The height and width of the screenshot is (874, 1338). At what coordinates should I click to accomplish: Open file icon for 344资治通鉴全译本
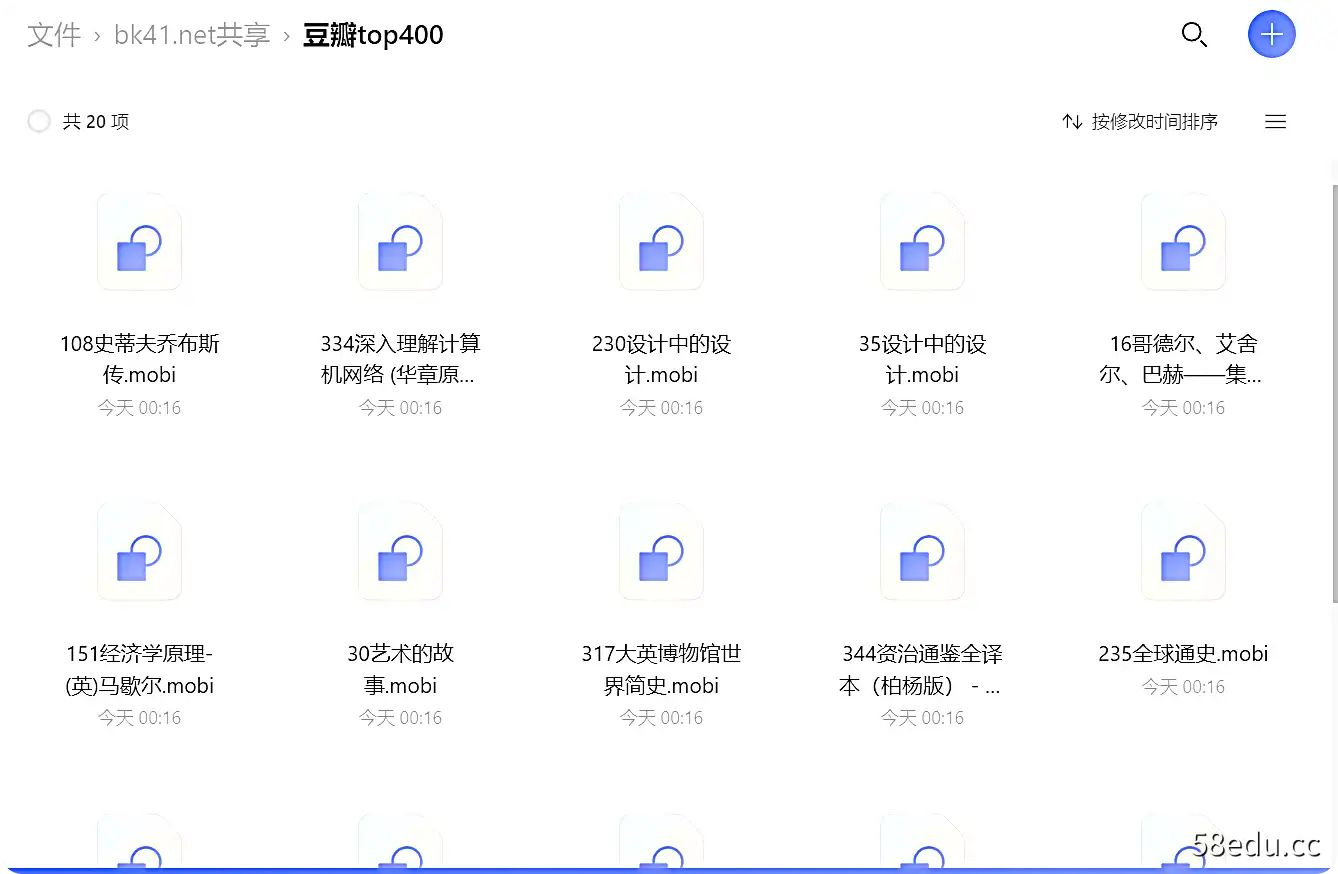[x=922, y=553]
